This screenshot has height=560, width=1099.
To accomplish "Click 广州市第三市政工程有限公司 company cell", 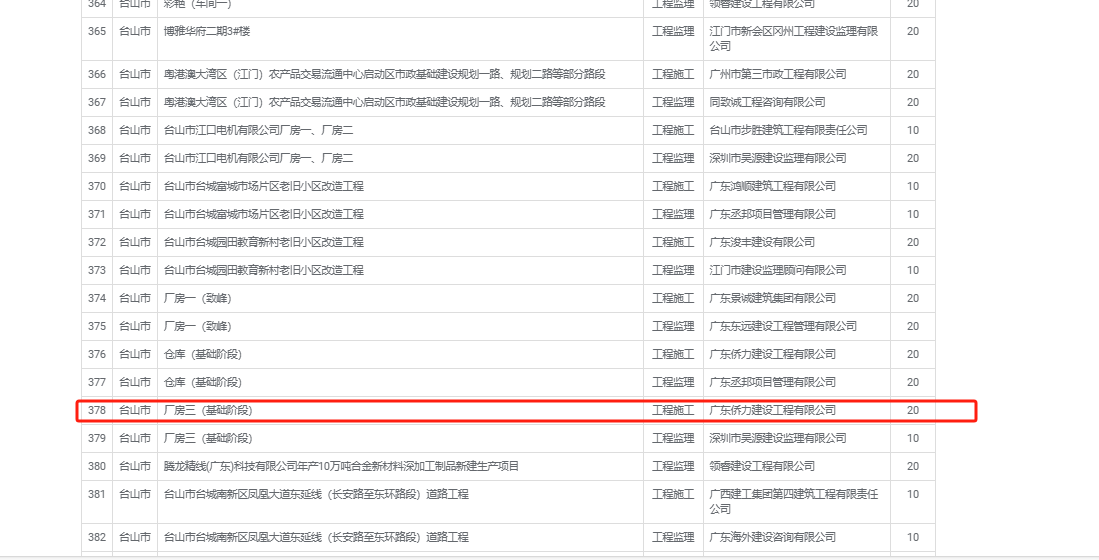I will click(777, 74).
